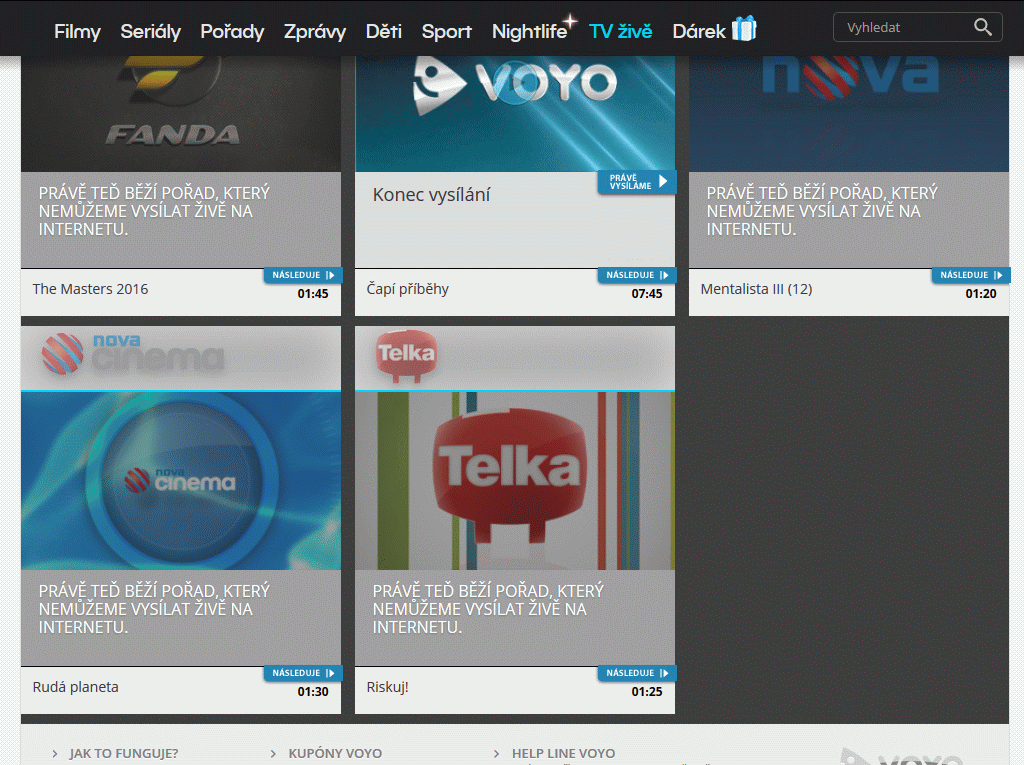
Task: Click Následuje badge for The Masters 2016
Action: point(303,275)
